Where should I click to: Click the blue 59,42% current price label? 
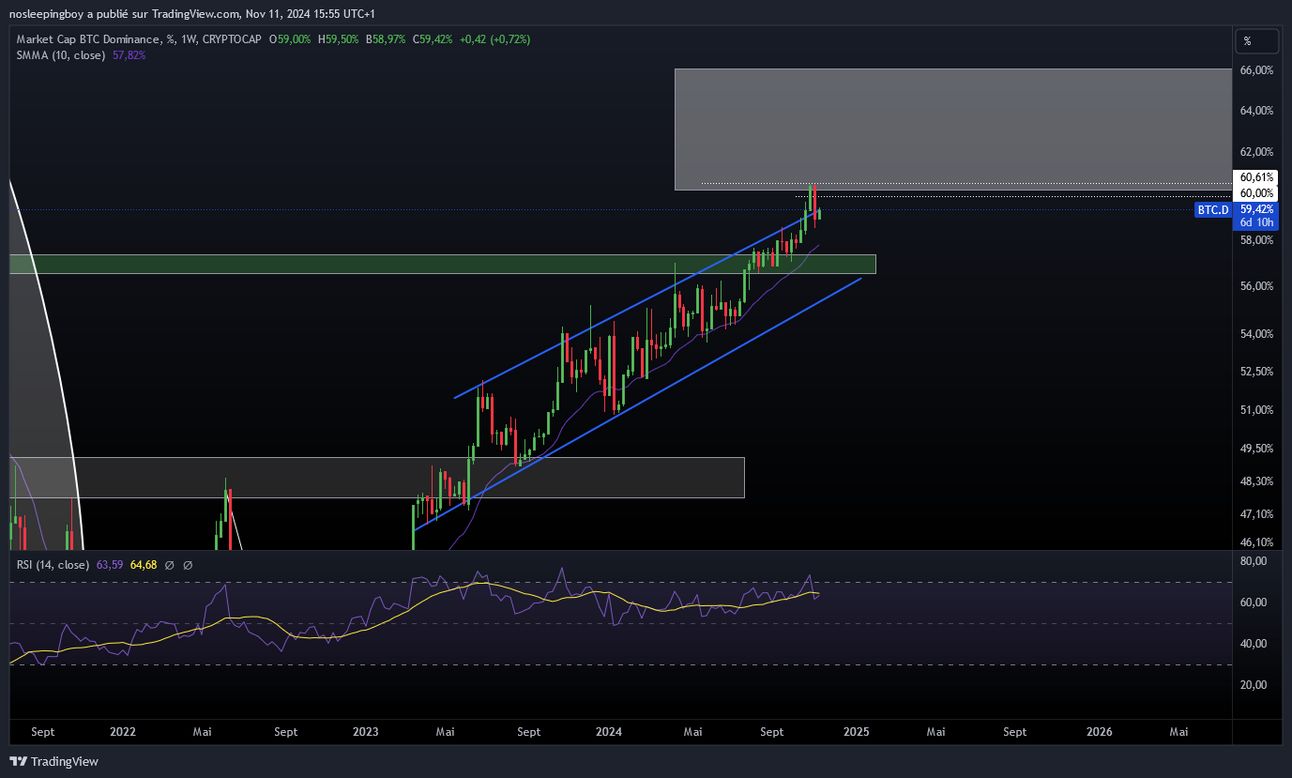click(1256, 209)
